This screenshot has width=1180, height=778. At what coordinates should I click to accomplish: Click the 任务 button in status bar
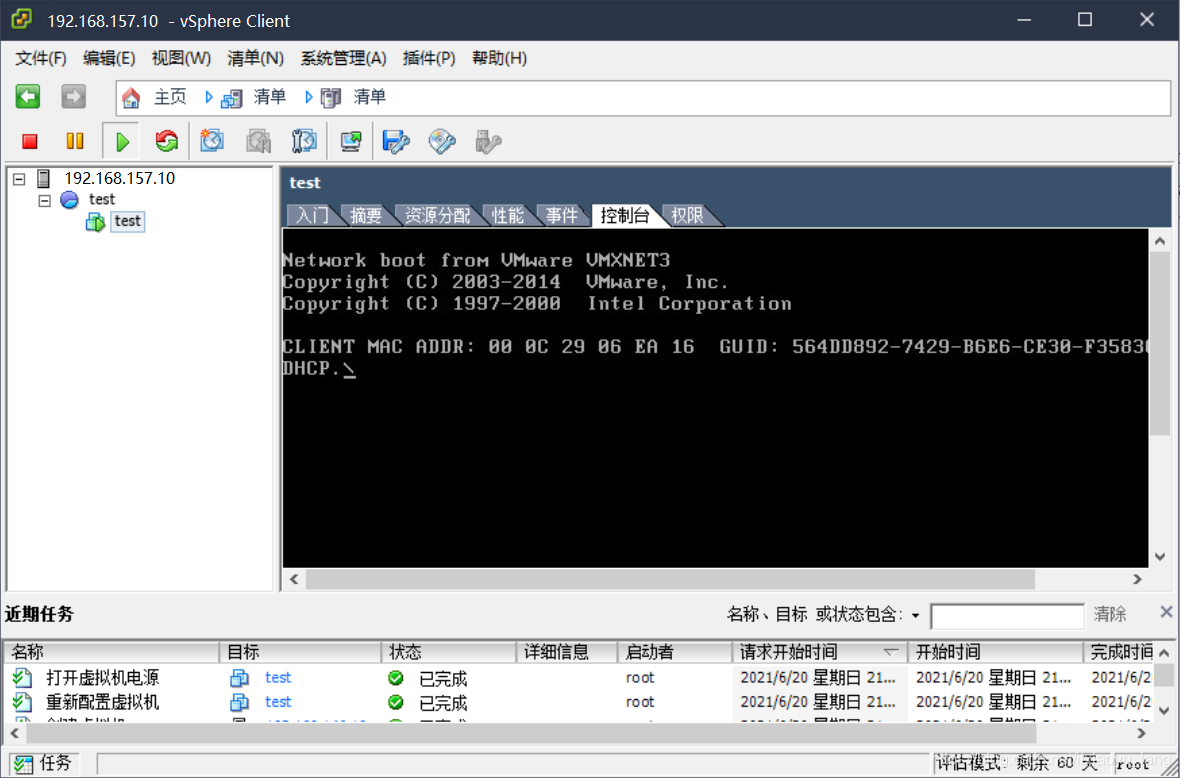click(44, 764)
